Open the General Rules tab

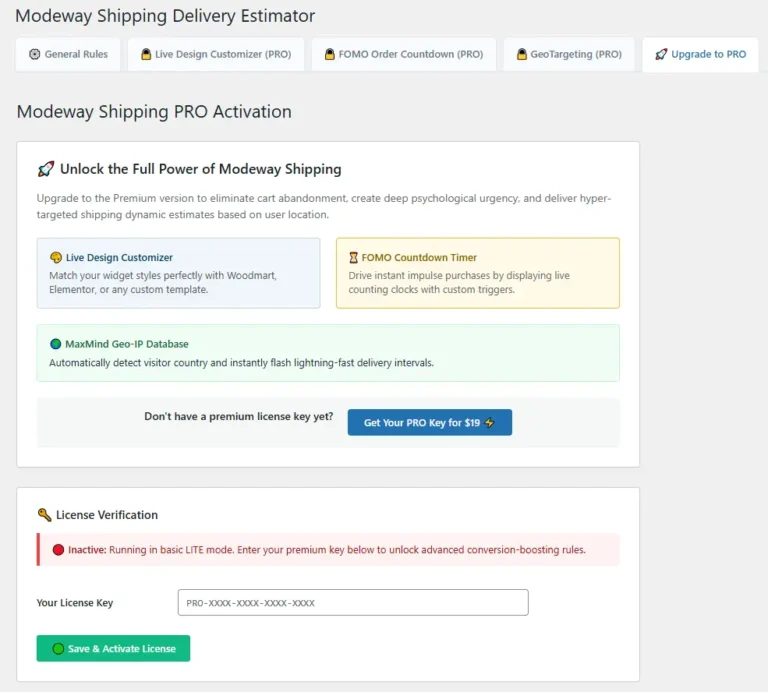click(68, 54)
